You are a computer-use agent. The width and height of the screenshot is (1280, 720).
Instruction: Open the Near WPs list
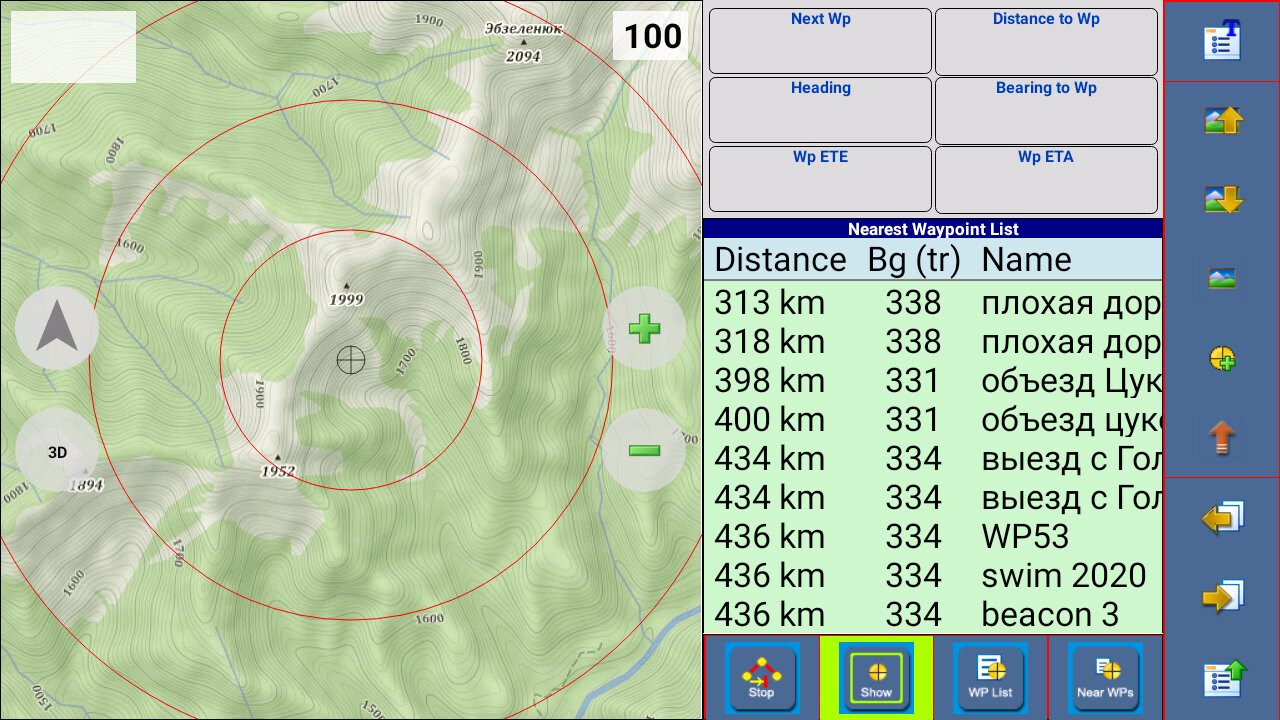click(1105, 677)
